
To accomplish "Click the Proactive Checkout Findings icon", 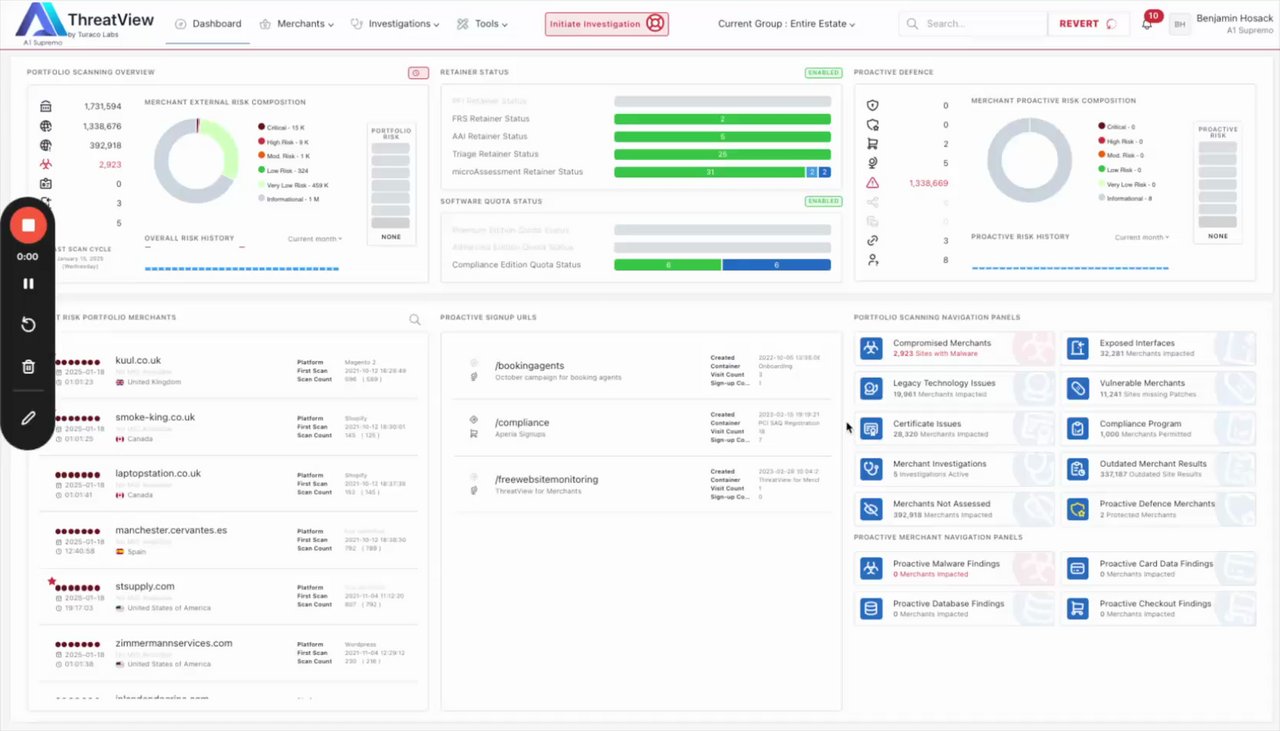I will tap(1077, 608).
